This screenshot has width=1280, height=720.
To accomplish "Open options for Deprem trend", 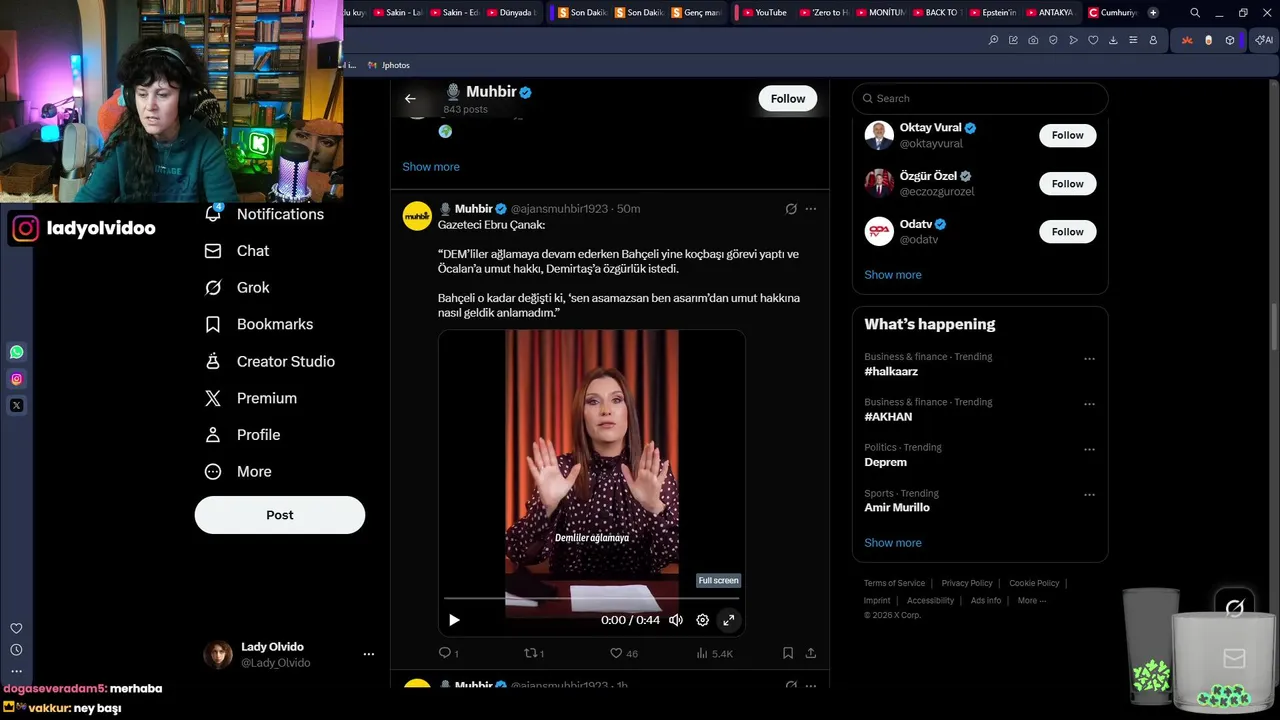I will pos(1089,450).
